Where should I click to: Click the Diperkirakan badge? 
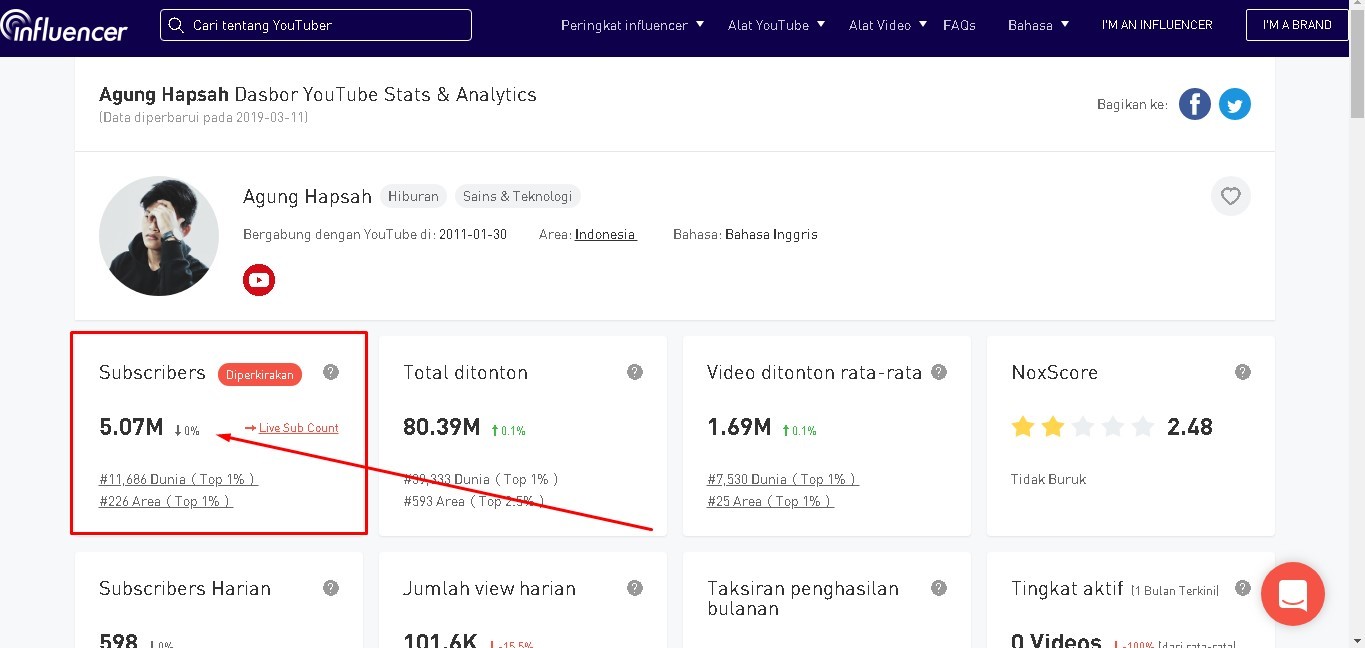[x=260, y=375]
